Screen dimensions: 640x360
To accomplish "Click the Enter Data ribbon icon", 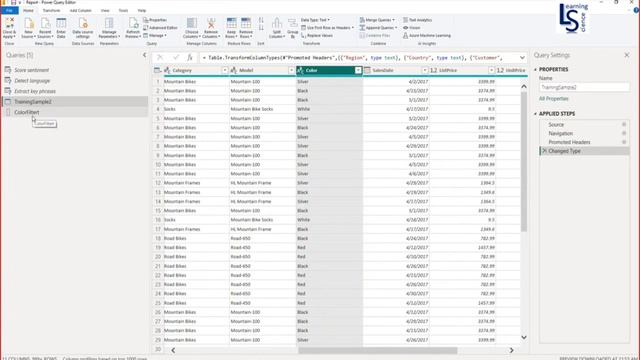I will click(x=61, y=28).
